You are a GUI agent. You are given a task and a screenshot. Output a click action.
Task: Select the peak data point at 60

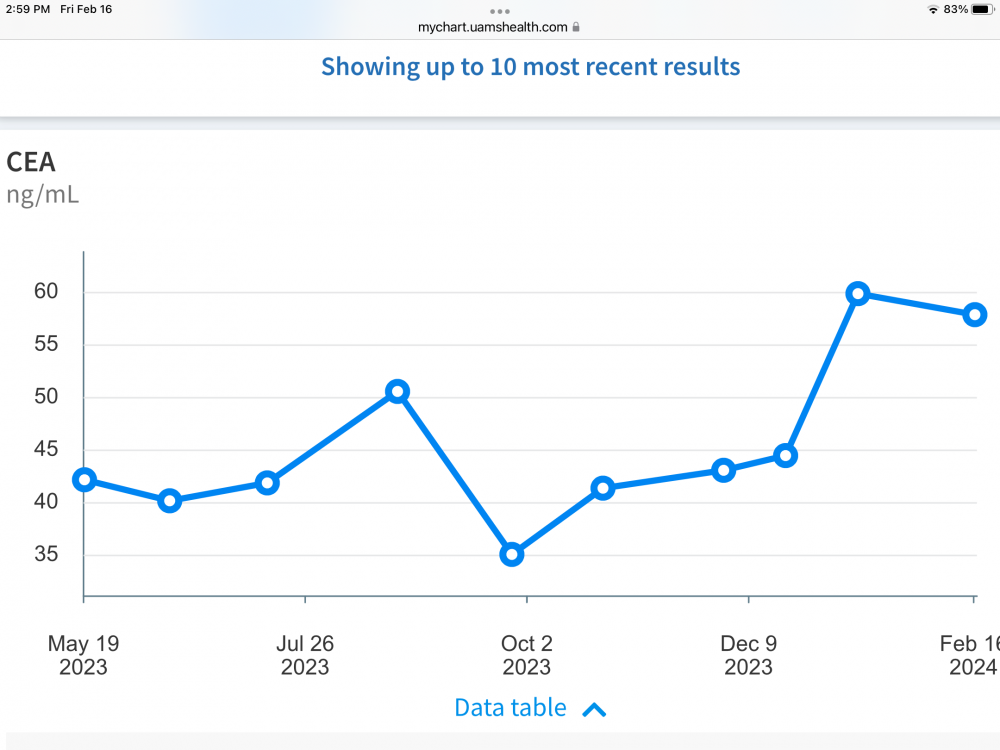coord(858,294)
